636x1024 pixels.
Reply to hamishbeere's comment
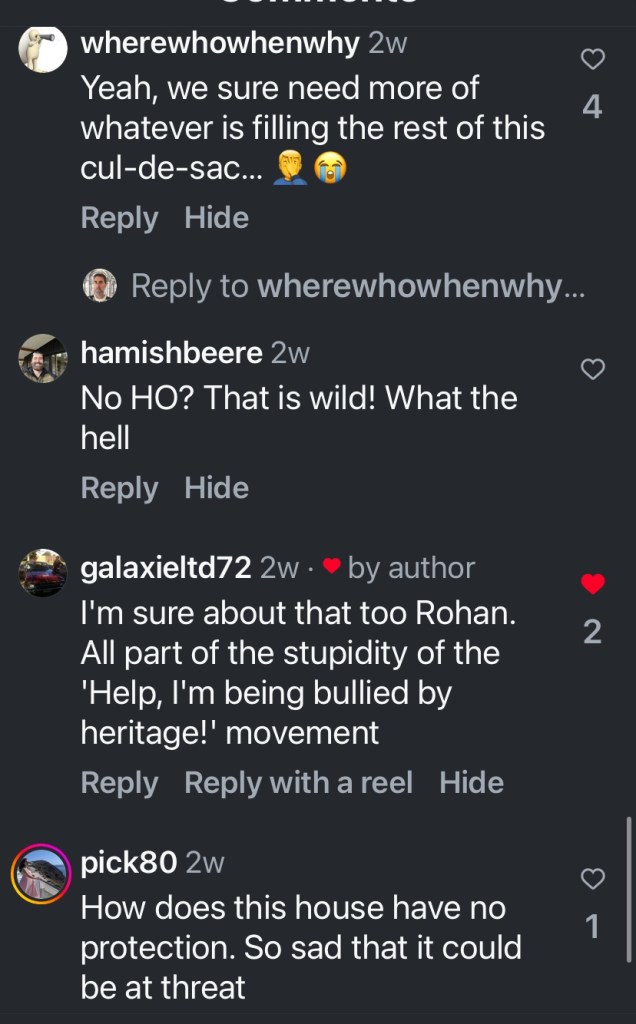pos(119,488)
